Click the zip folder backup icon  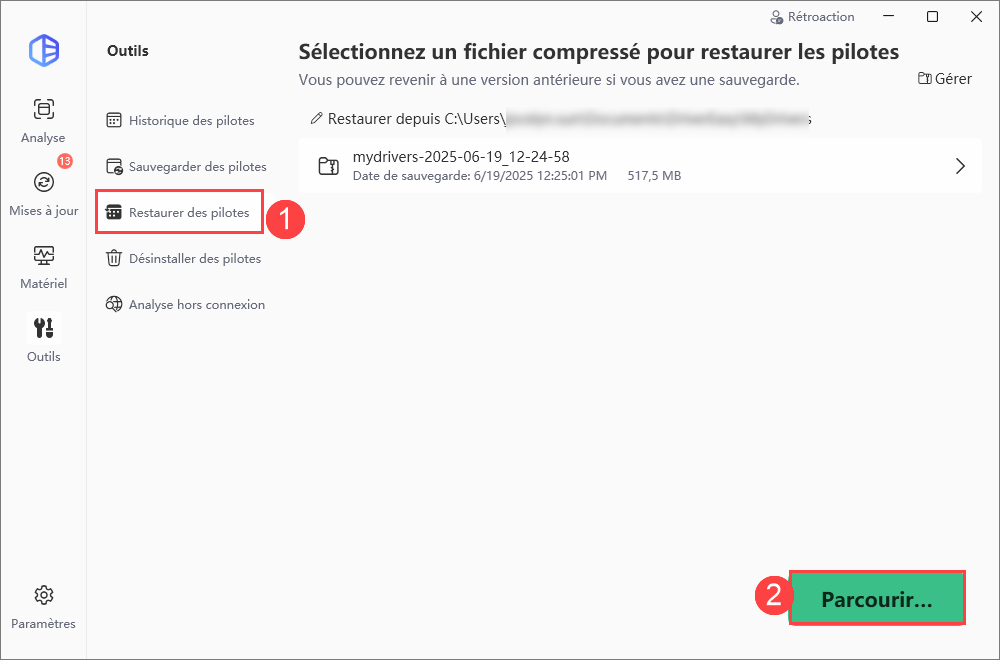coord(328,166)
